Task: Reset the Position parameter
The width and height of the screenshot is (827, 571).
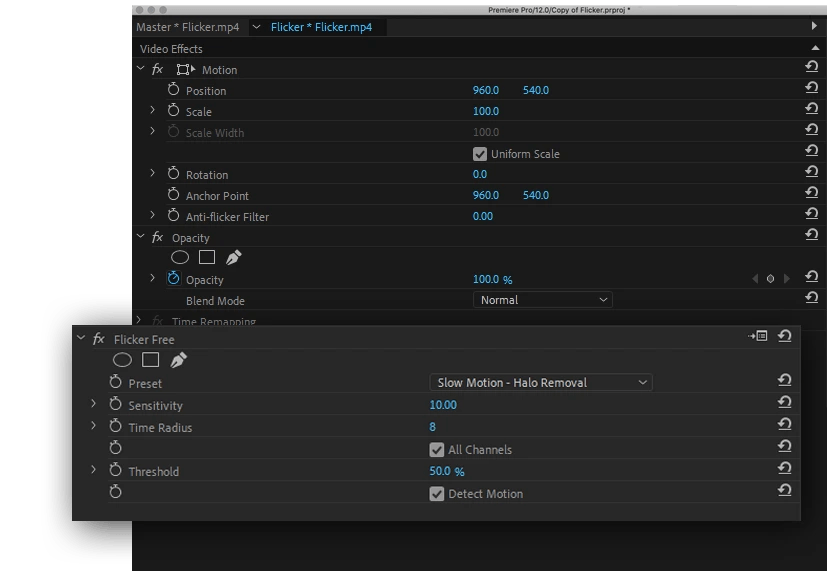Action: point(812,88)
